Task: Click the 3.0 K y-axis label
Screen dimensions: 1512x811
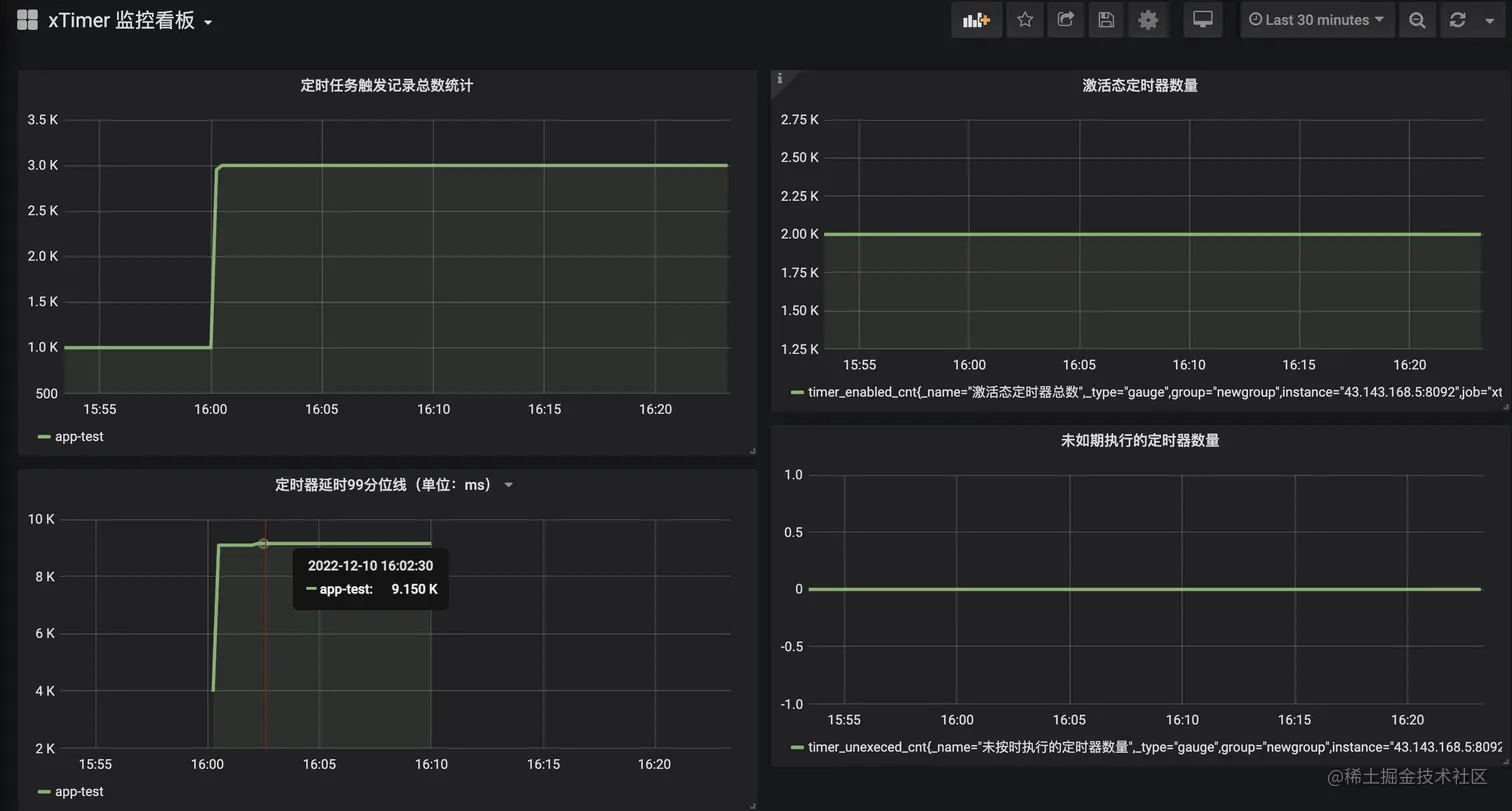Action: tap(42, 165)
